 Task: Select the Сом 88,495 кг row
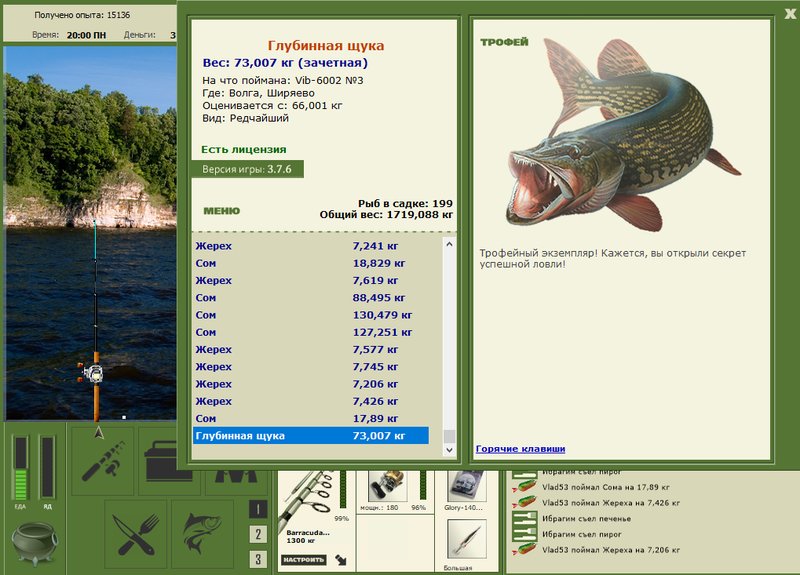coord(311,298)
